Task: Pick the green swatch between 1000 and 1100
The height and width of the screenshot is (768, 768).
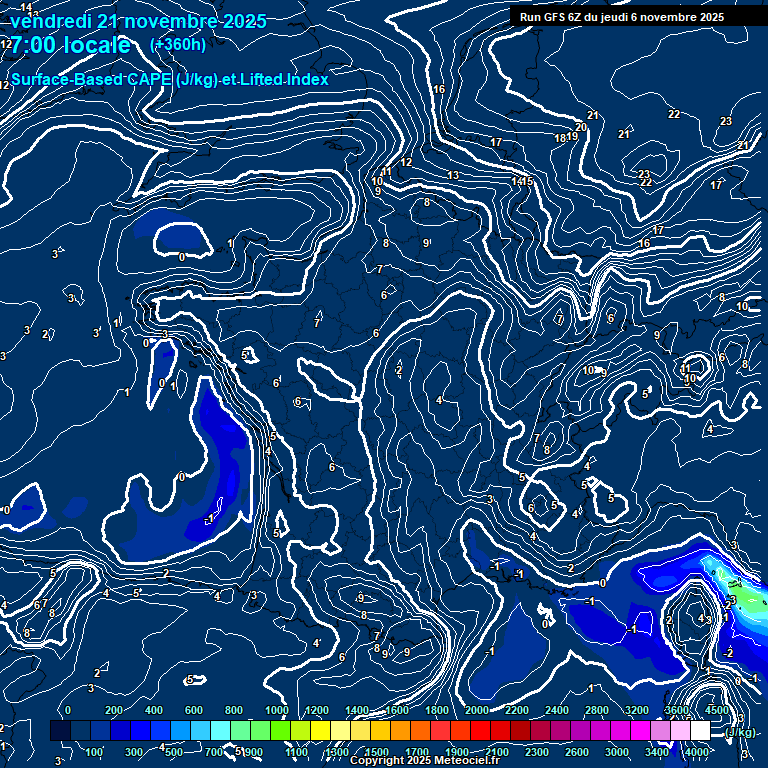Action: [x=280, y=731]
